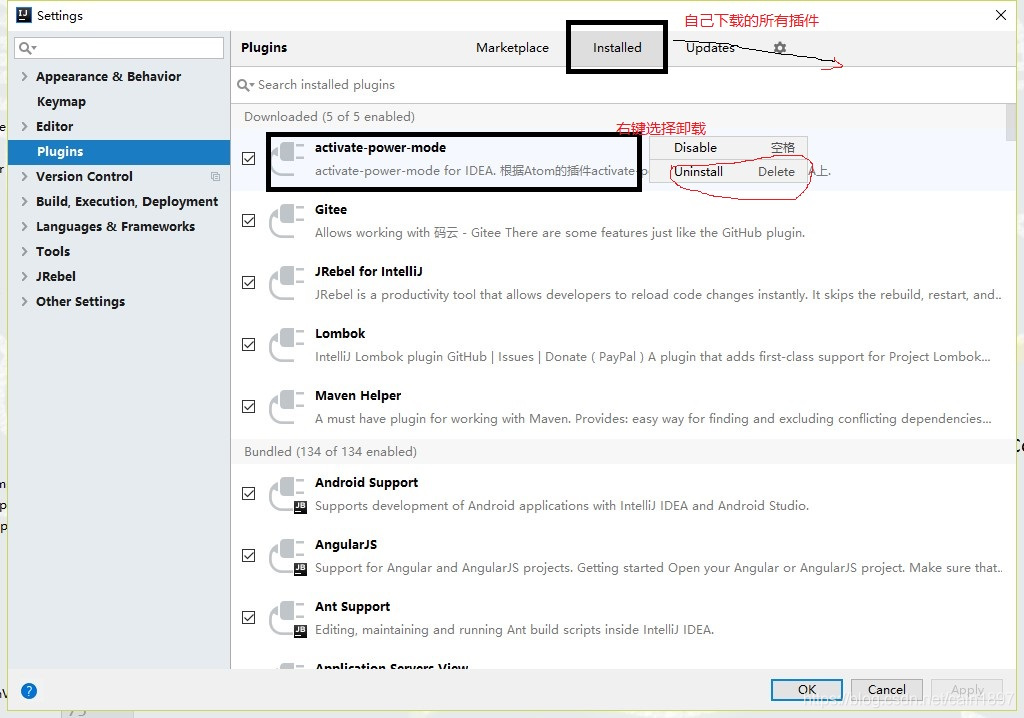
Task: Switch to the Installed tab
Action: tap(617, 48)
